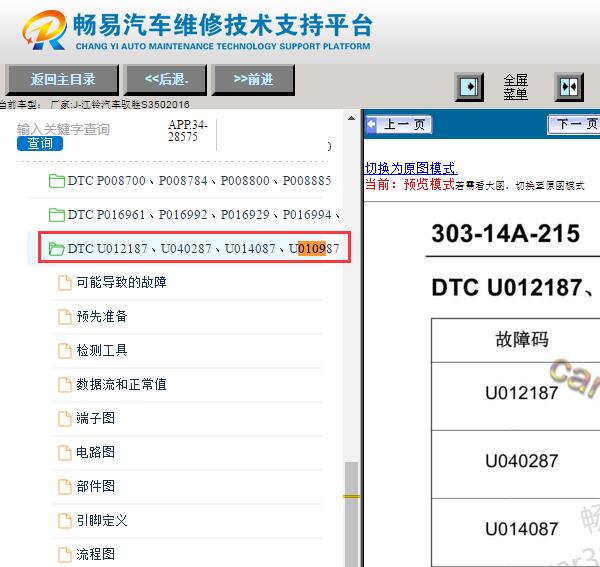Click fault code cell U040287
Image resolution: width=600 pixels, height=567 pixels.
coord(521,461)
